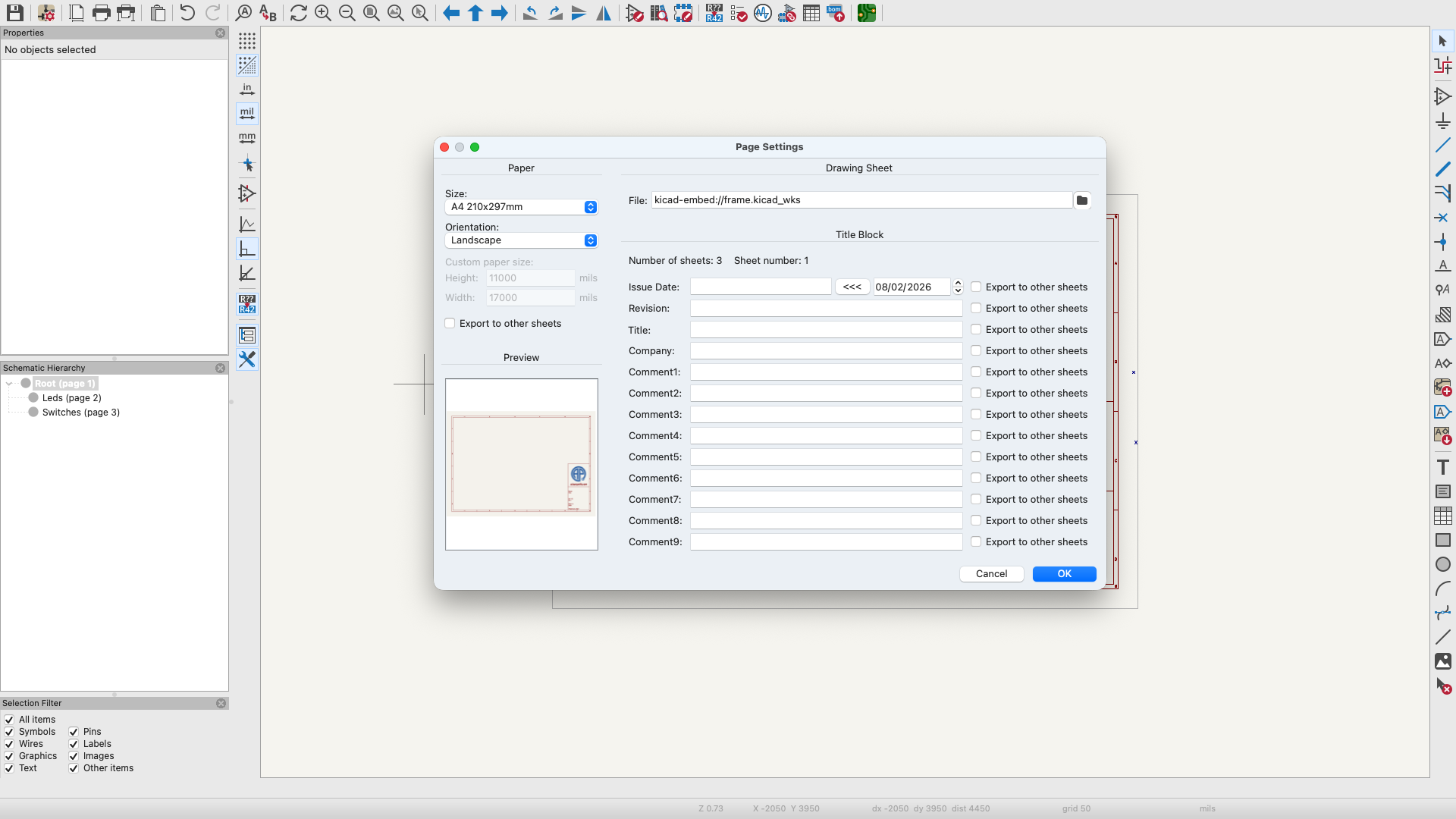The width and height of the screenshot is (1456, 819).
Task: Click the Zoom In magnifier icon
Action: (323, 13)
